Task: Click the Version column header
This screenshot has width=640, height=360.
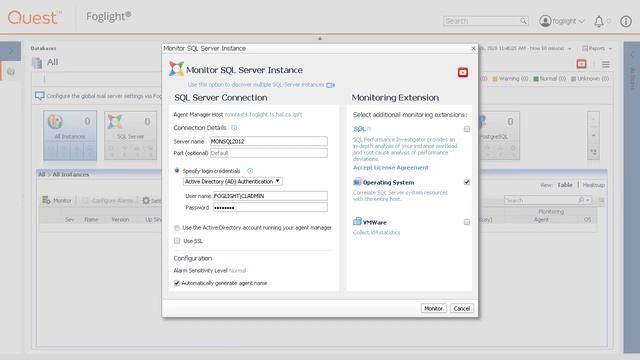Action: [120, 220]
